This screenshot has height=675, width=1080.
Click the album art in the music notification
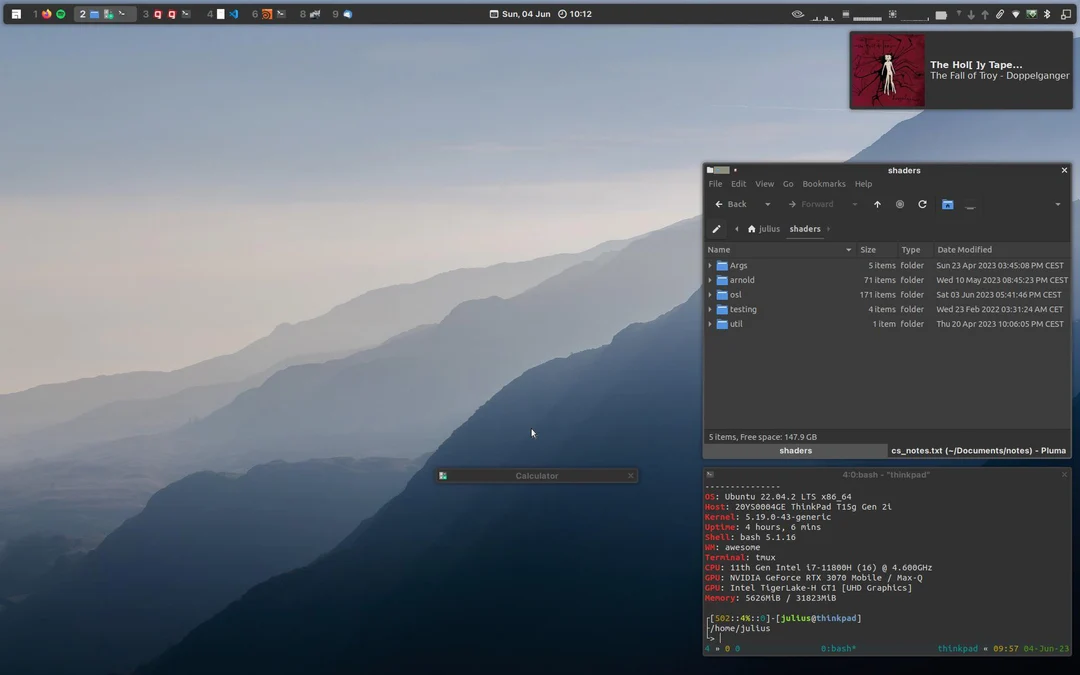pyautogui.click(x=888, y=69)
